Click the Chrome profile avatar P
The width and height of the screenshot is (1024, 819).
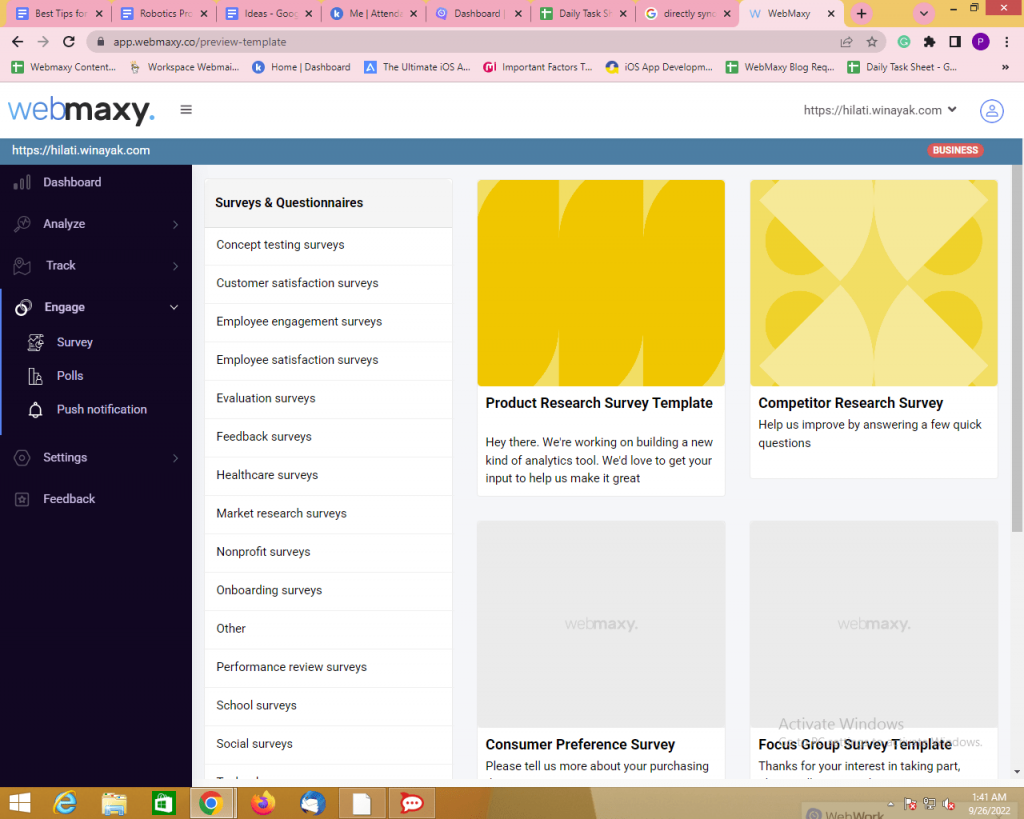click(980, 42)
